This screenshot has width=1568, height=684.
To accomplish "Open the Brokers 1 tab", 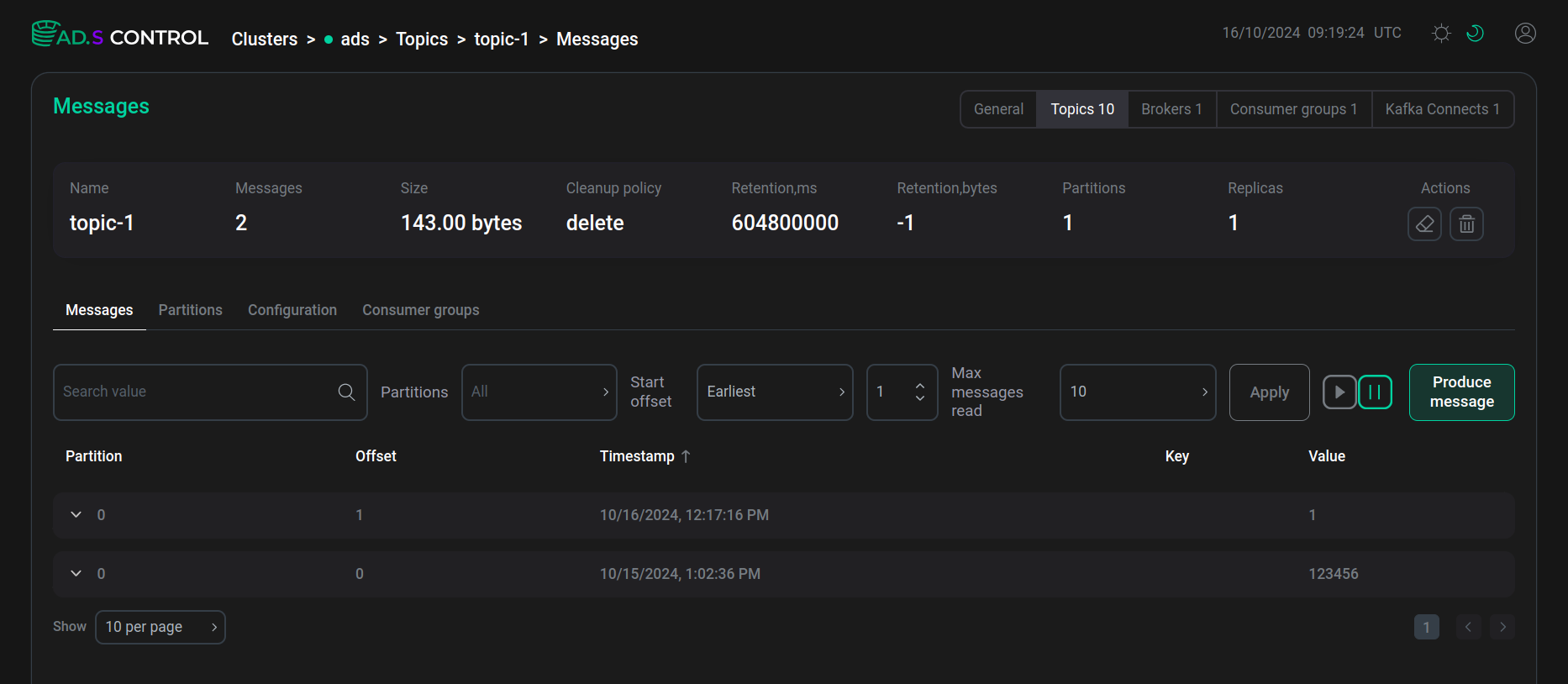I will point(1171,109).
